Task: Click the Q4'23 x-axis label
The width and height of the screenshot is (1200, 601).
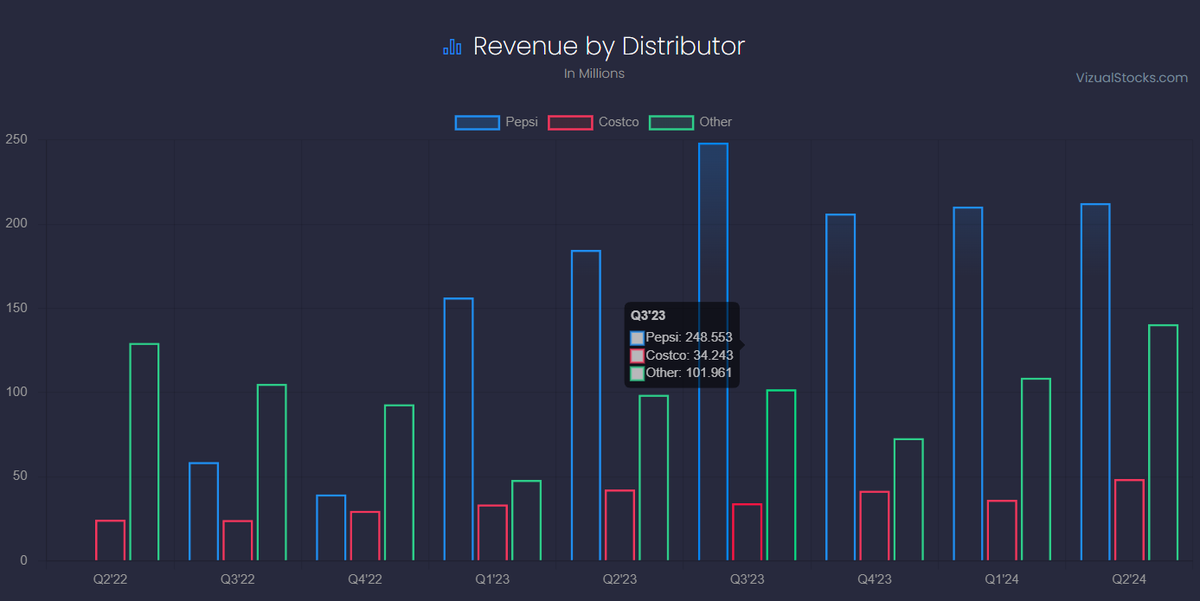Action: tap(874, 579)
